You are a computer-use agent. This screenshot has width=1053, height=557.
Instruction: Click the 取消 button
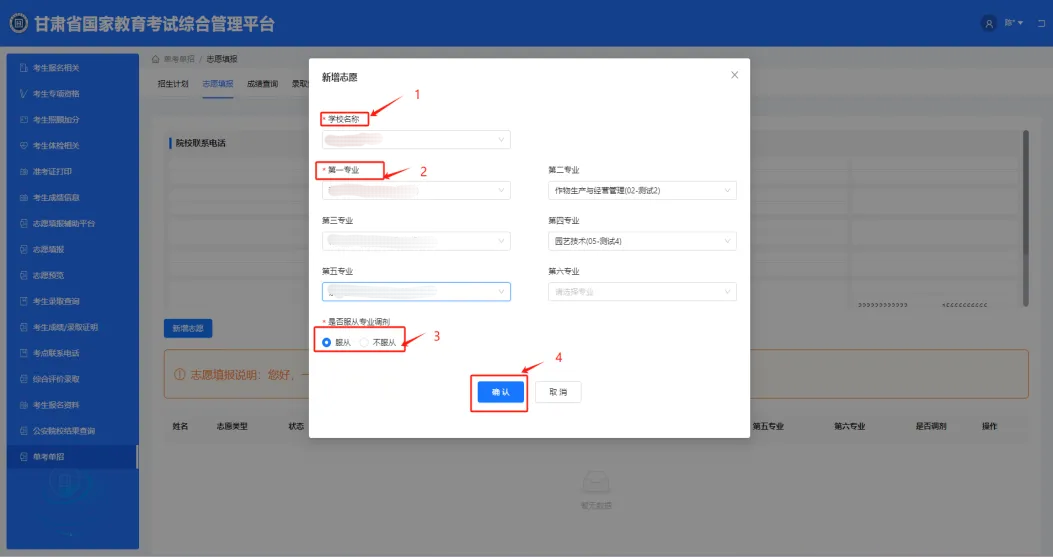[x=558, y=392]
